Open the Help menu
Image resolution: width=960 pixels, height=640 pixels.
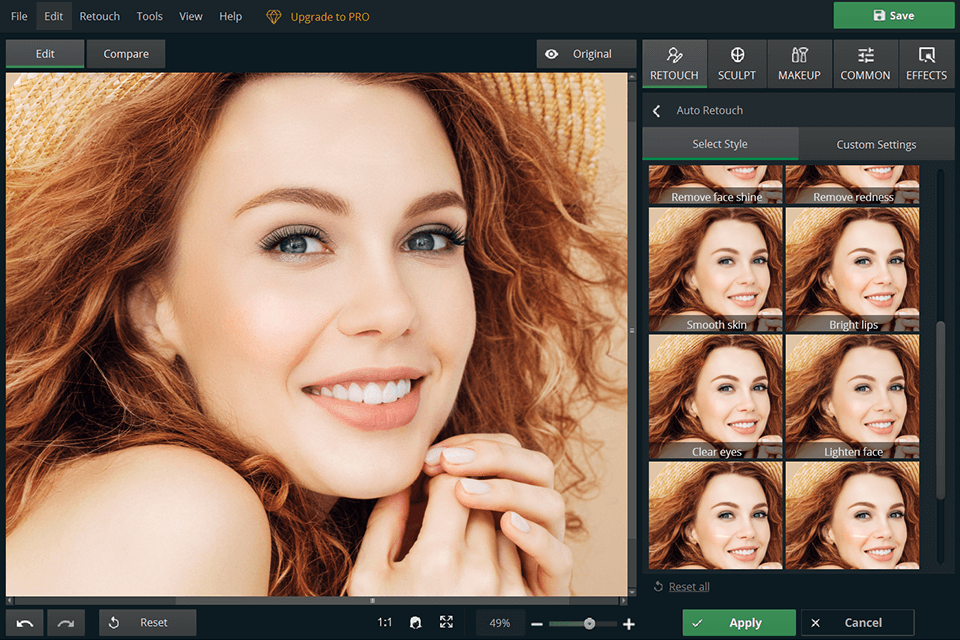click(230, 17)
